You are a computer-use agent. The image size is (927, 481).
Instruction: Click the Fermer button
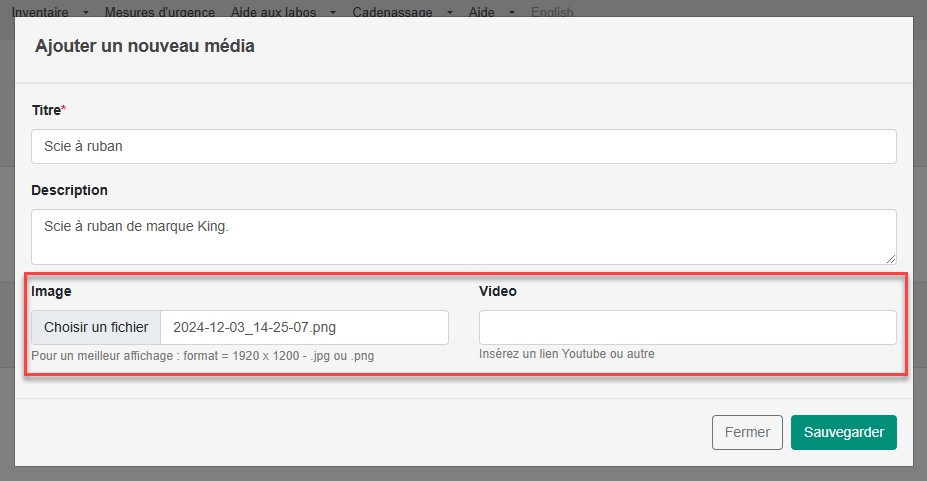point(747,432)
